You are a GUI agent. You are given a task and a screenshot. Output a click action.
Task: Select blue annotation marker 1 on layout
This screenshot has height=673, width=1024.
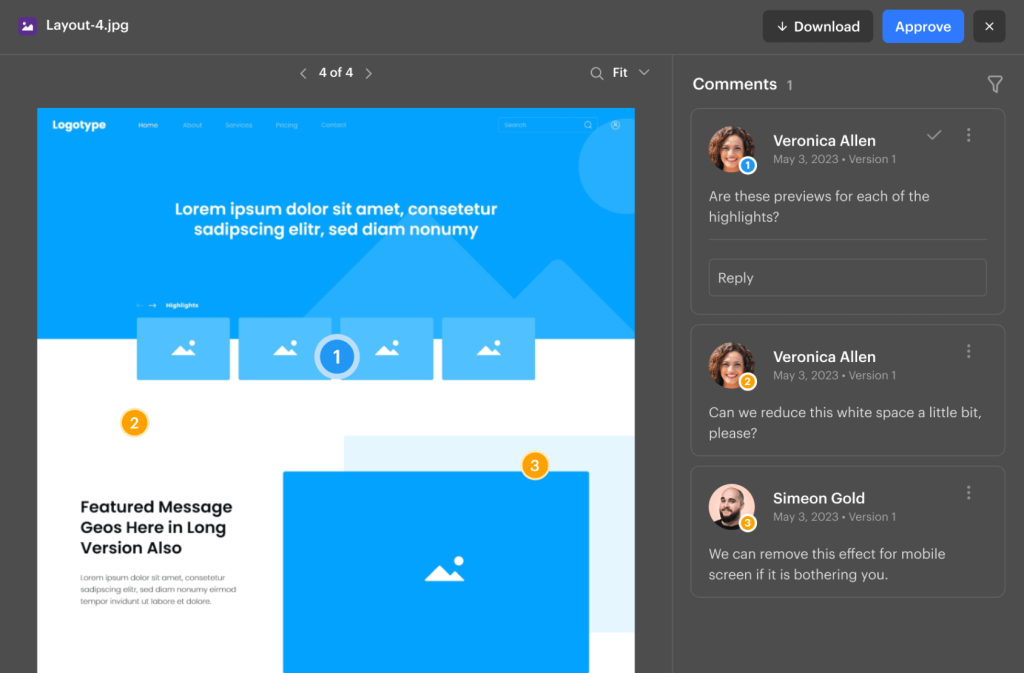click(x=337, y=357)
